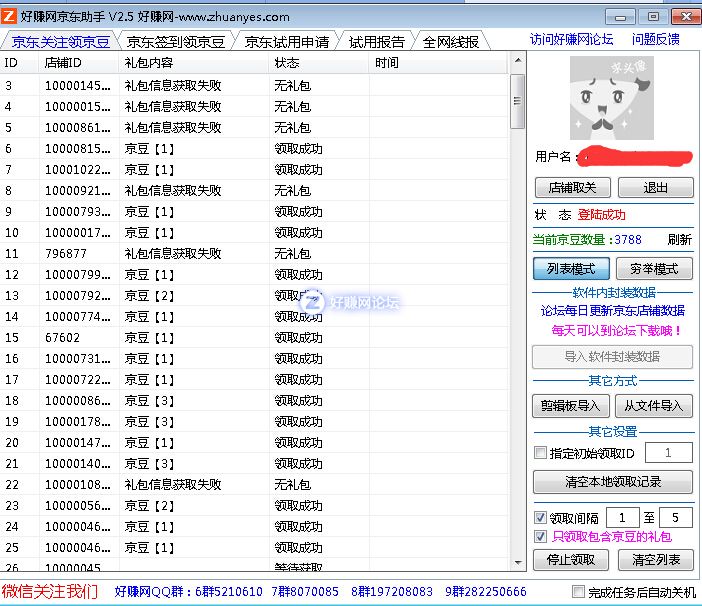Click the 登陆成功 status text
The height and width of the screenshot is (606, 702).
[601, 215]
